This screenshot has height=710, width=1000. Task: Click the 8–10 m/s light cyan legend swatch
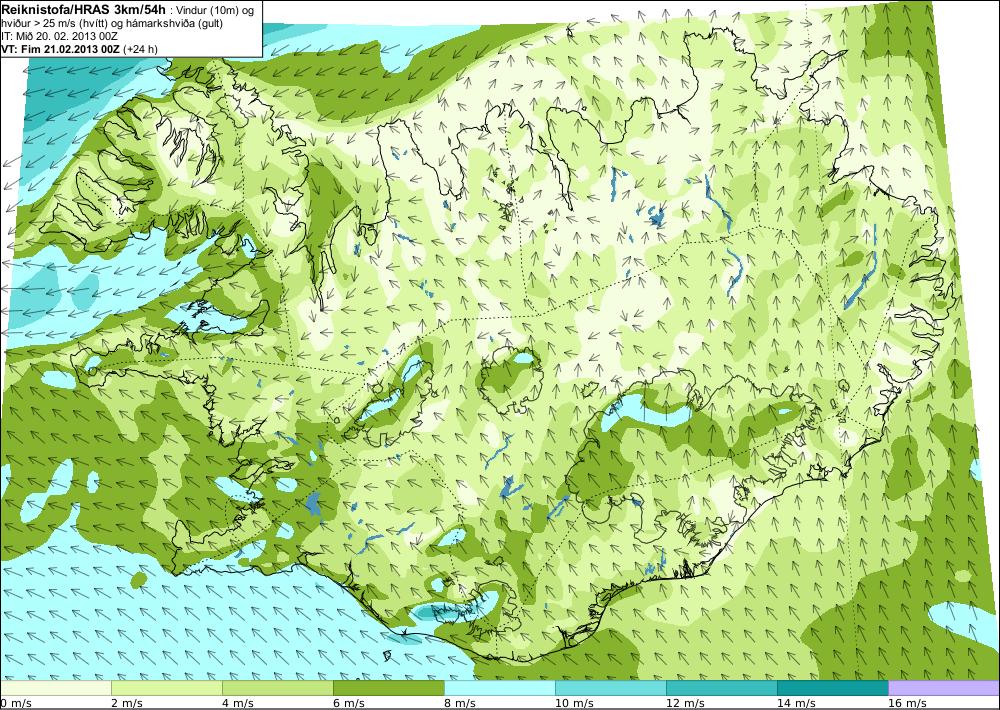pyautogui.click(x=500, y=688)
